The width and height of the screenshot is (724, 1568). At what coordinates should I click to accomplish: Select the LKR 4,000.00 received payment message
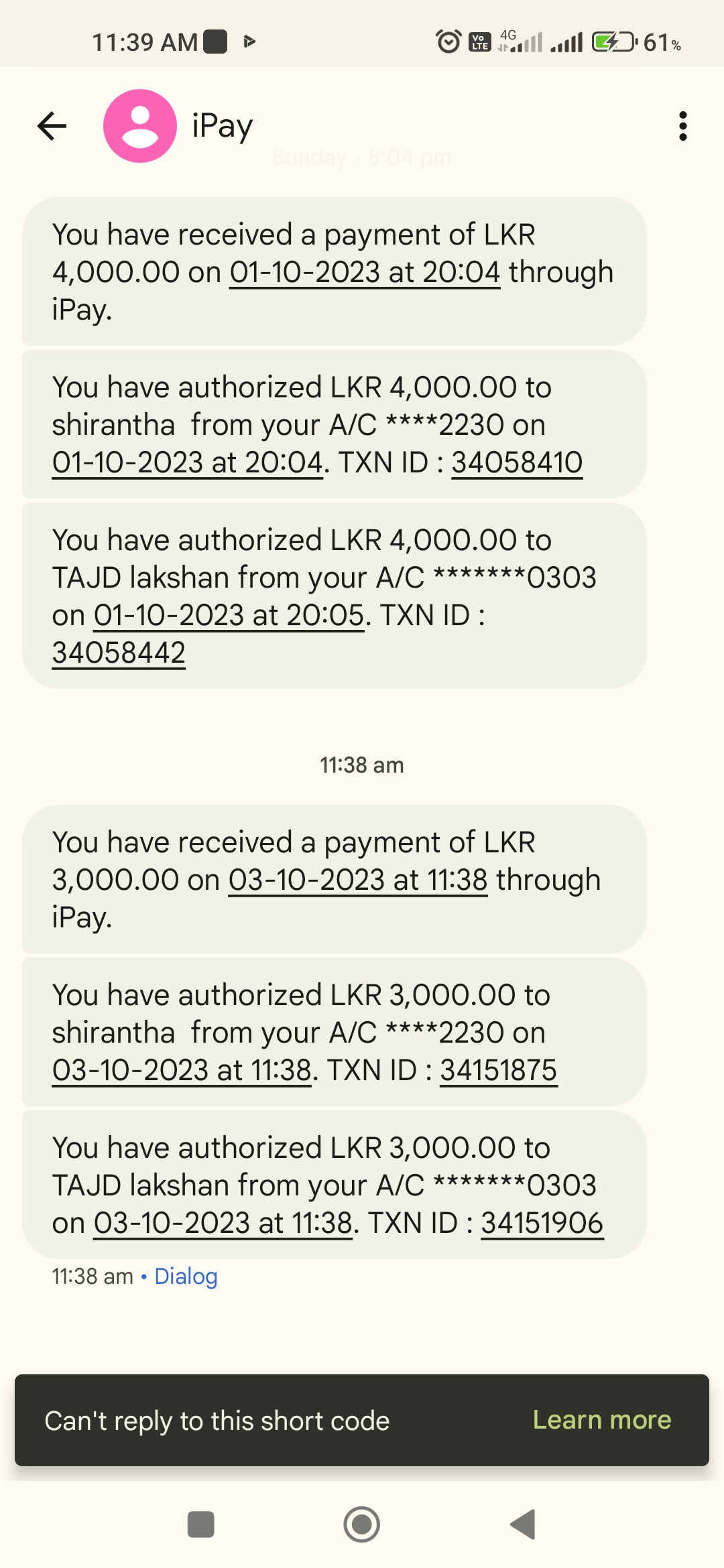coord(334,271)
